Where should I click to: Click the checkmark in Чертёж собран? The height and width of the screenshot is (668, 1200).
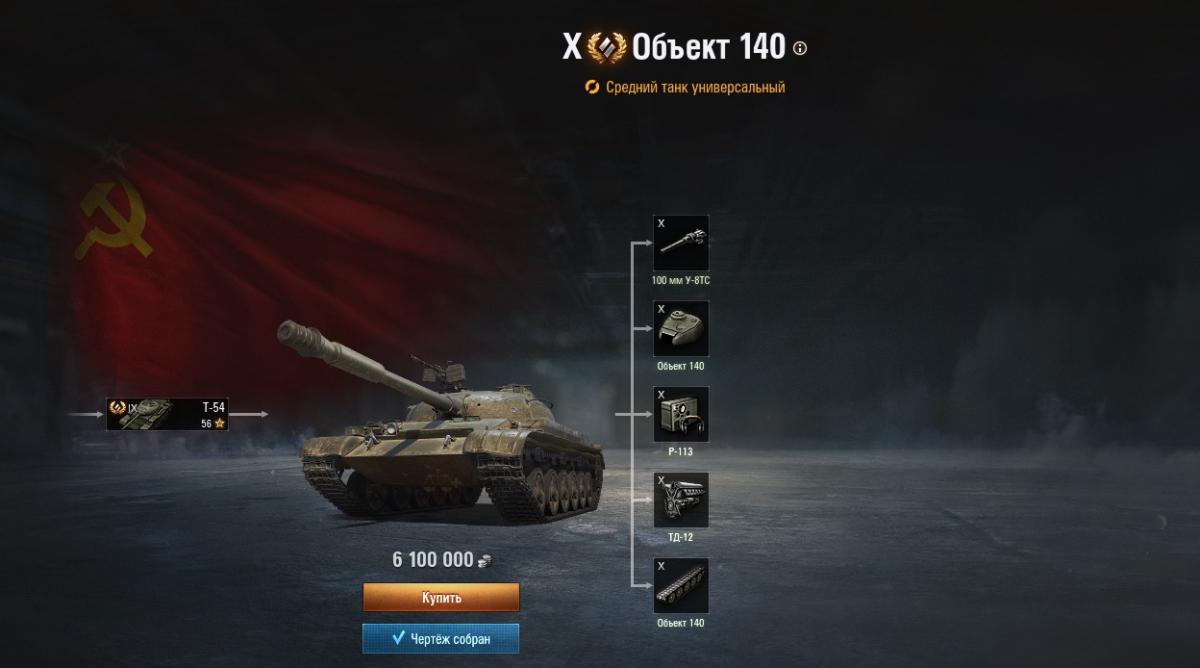click(398, 638)
